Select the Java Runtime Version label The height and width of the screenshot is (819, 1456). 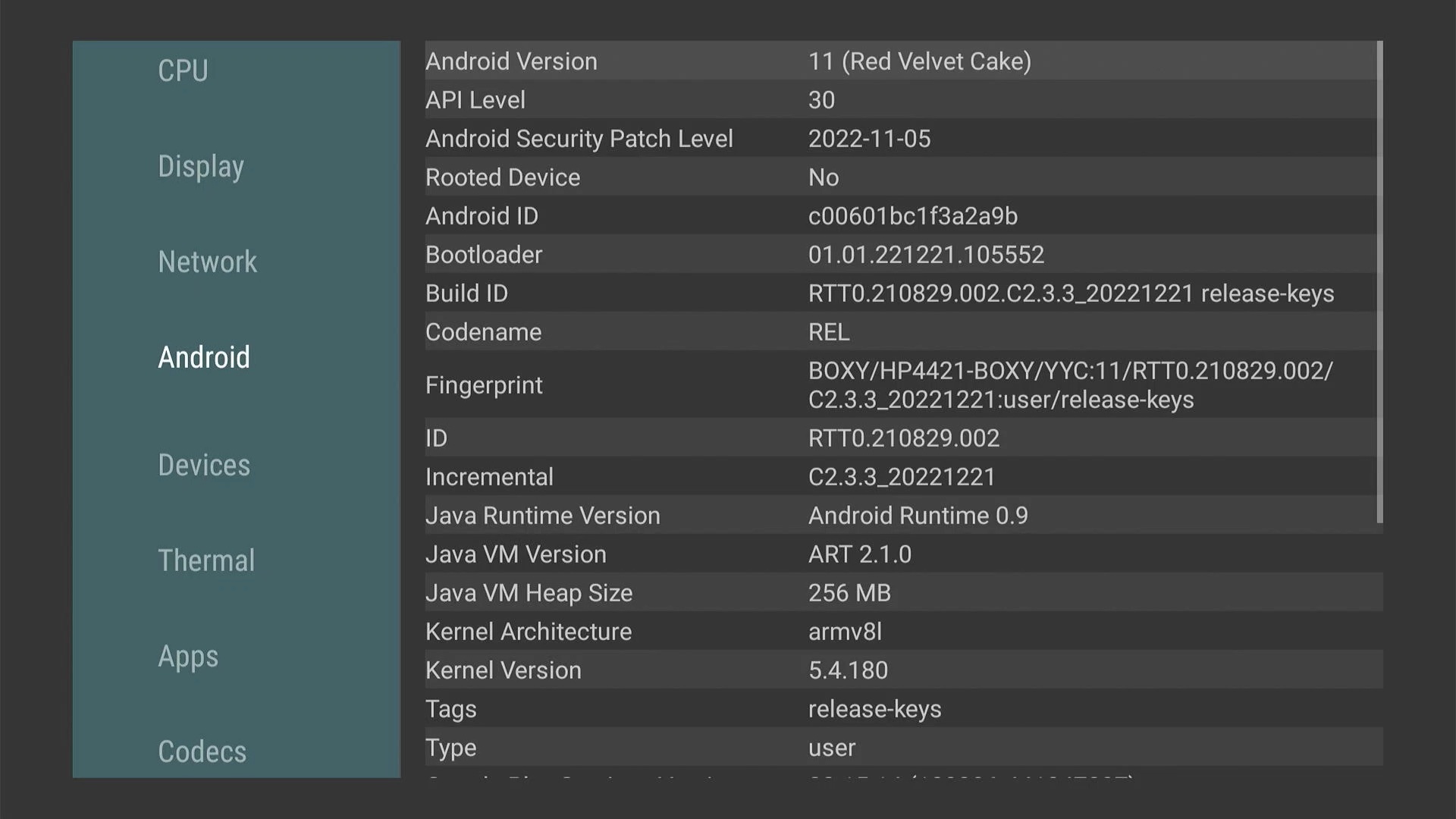pyautogui.click(x=543, y=516)
